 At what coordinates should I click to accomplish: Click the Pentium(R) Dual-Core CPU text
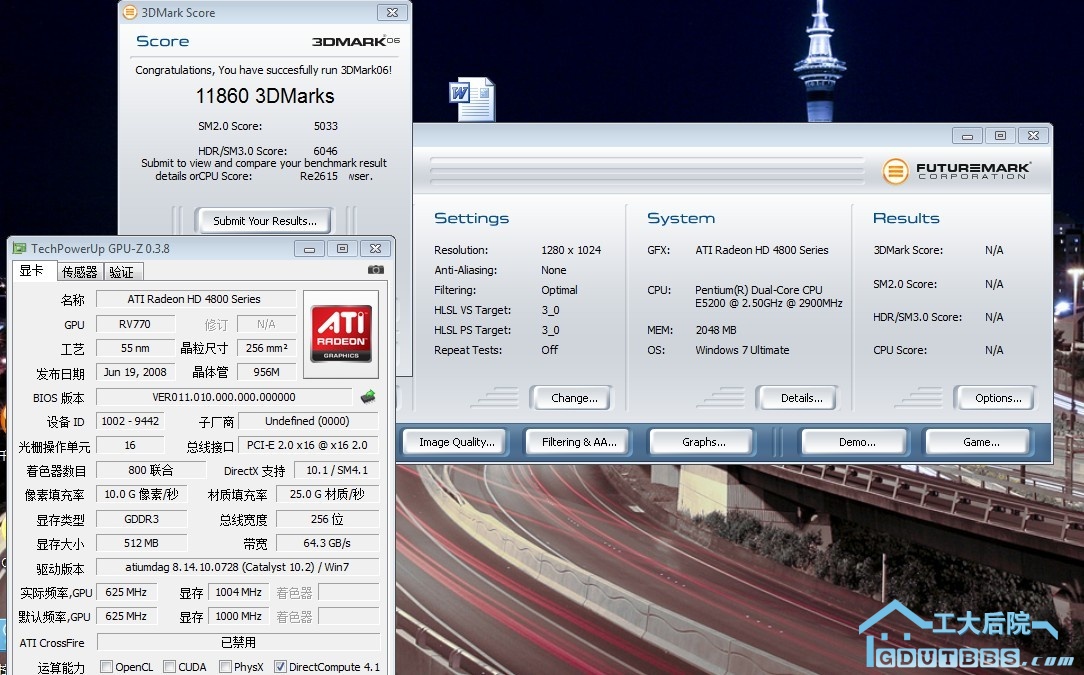(x=758, y=290)
